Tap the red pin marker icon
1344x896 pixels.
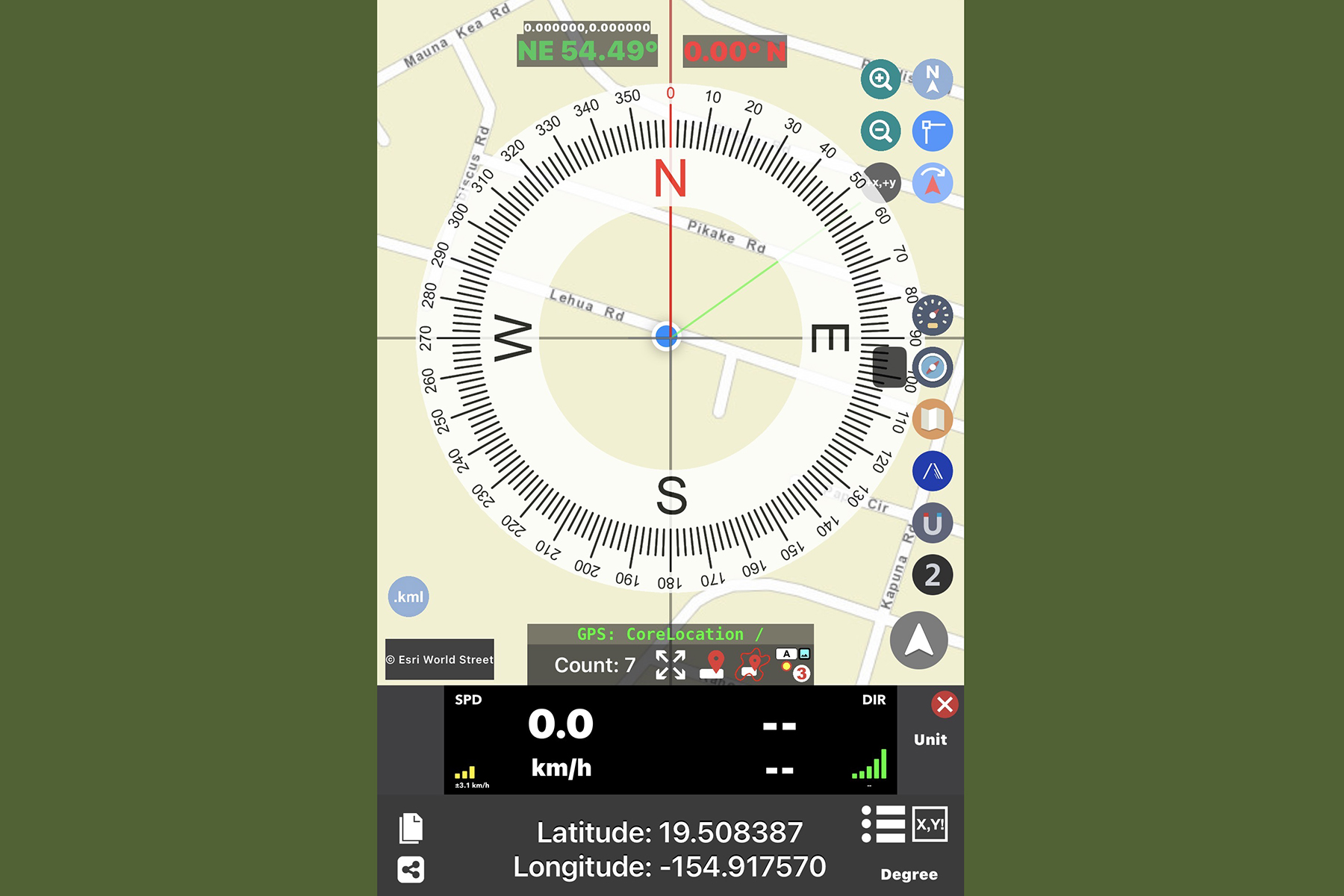714,665
